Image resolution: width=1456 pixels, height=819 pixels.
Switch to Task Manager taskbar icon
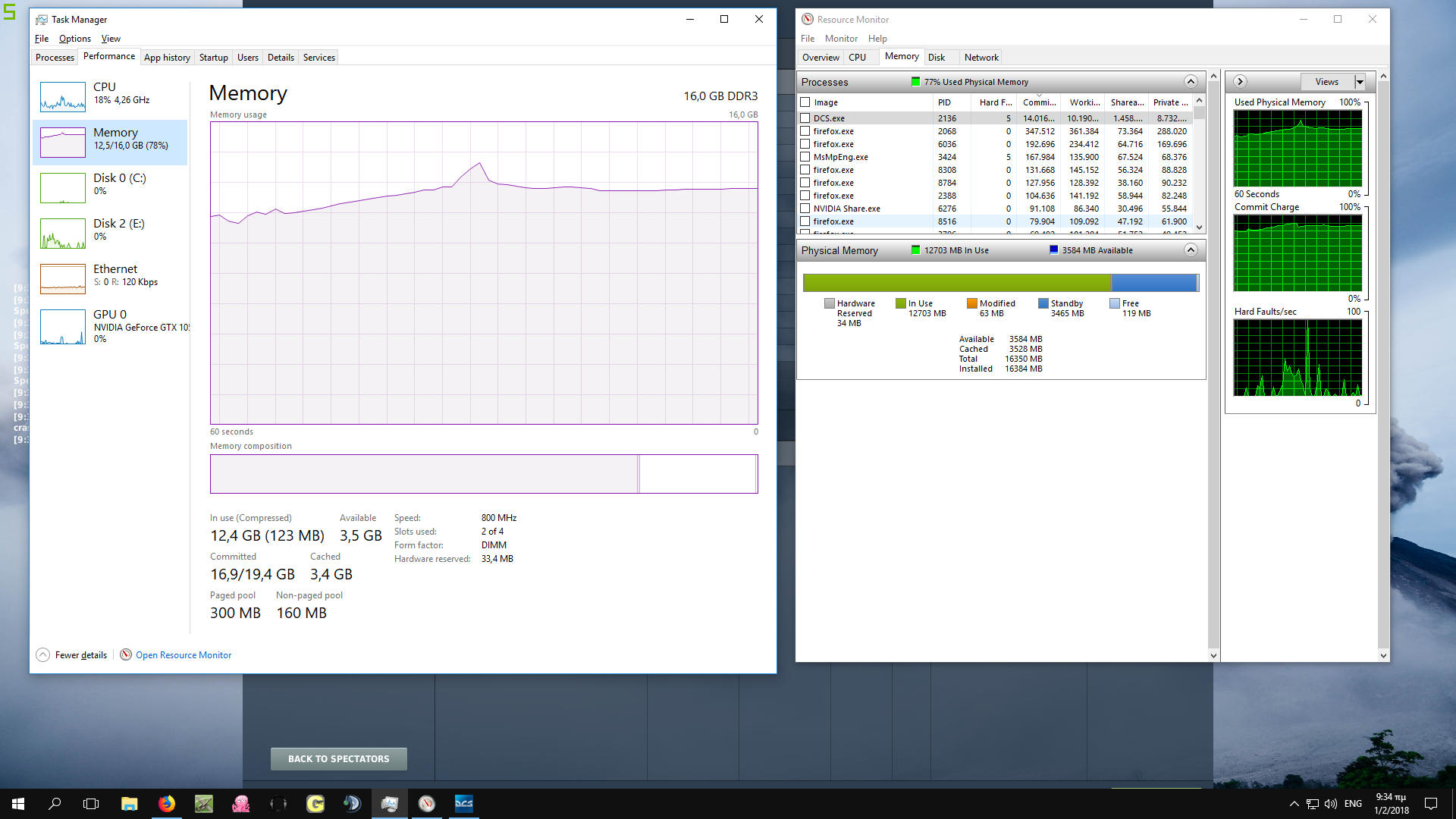pyautogui.click(x=390, y=804)
